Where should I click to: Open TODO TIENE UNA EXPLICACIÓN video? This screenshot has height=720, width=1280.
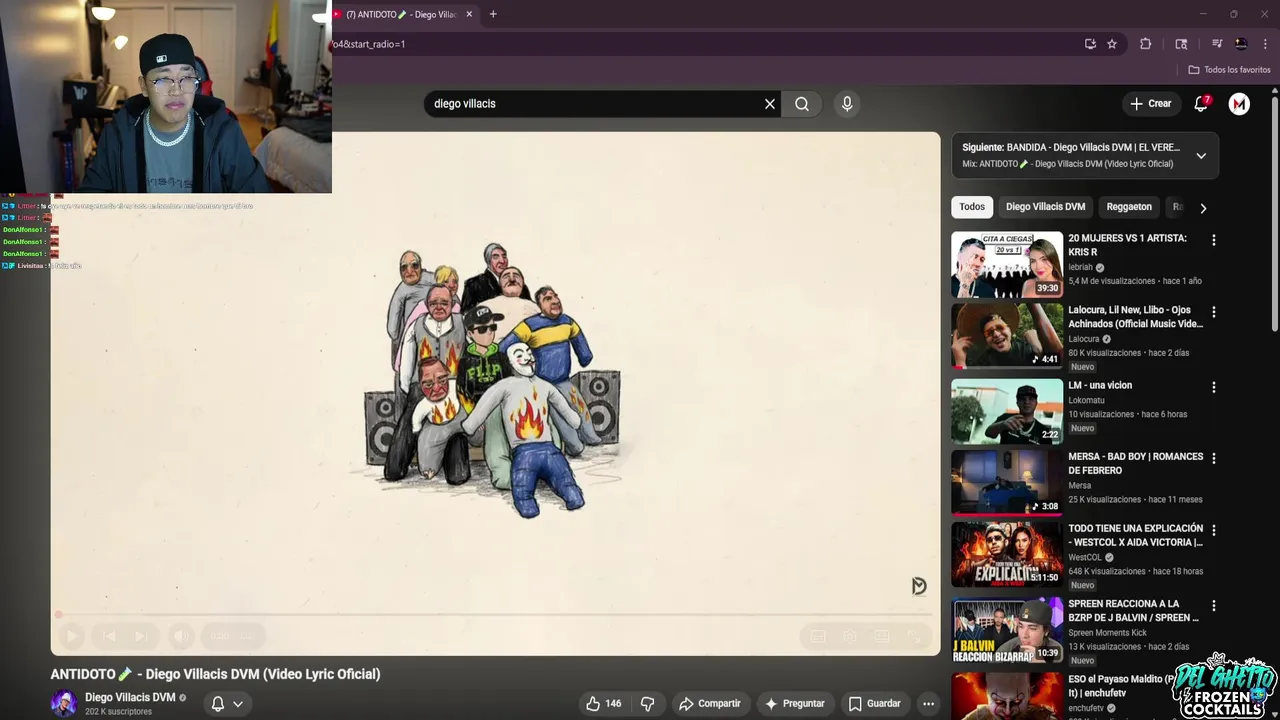pos(1135,535)
